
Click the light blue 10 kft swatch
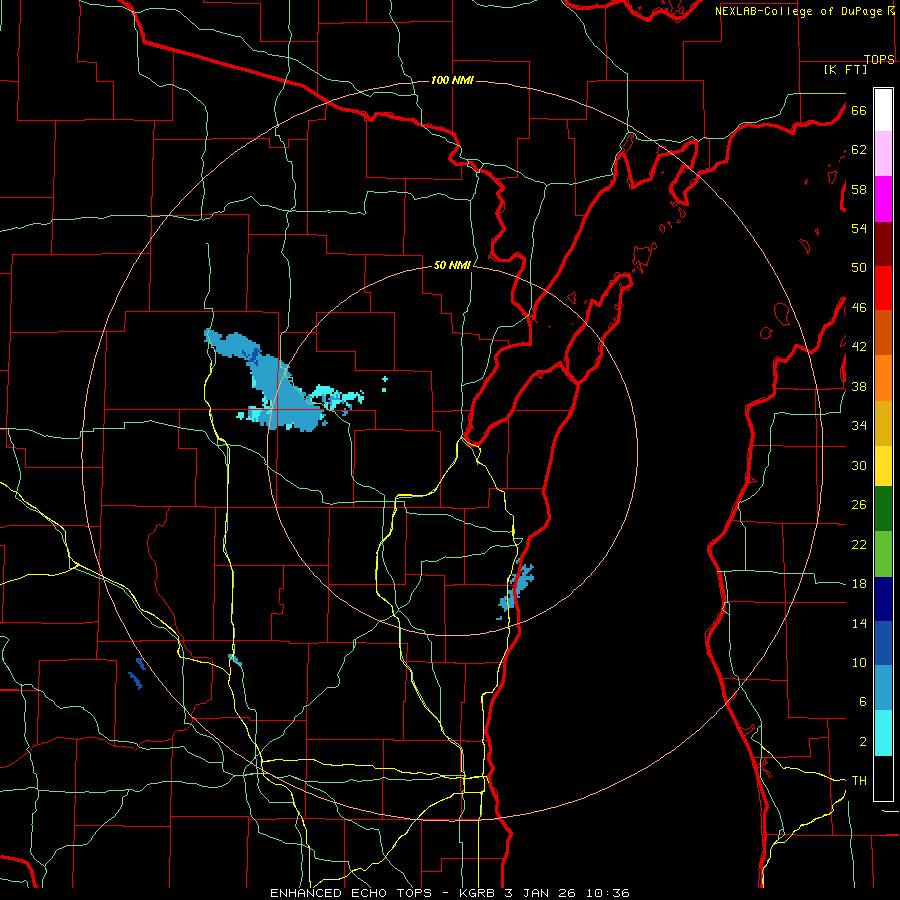(x=883, y=688)
